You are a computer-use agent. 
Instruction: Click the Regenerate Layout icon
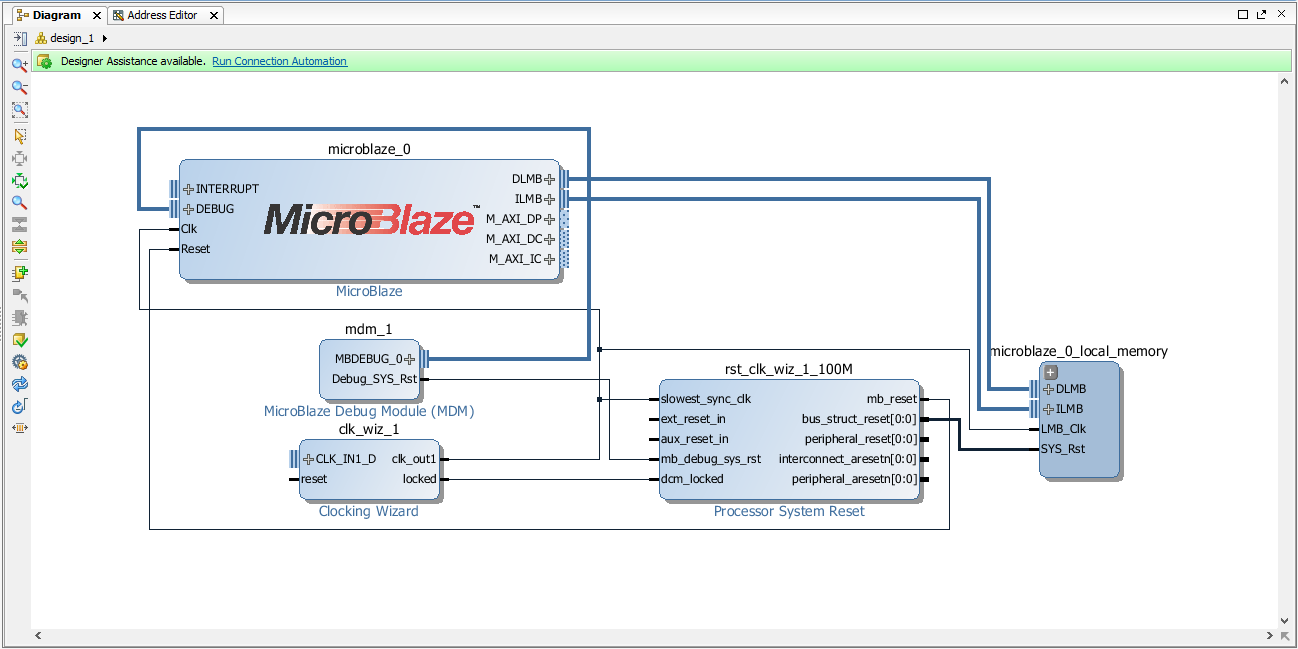tap(19, 384)
